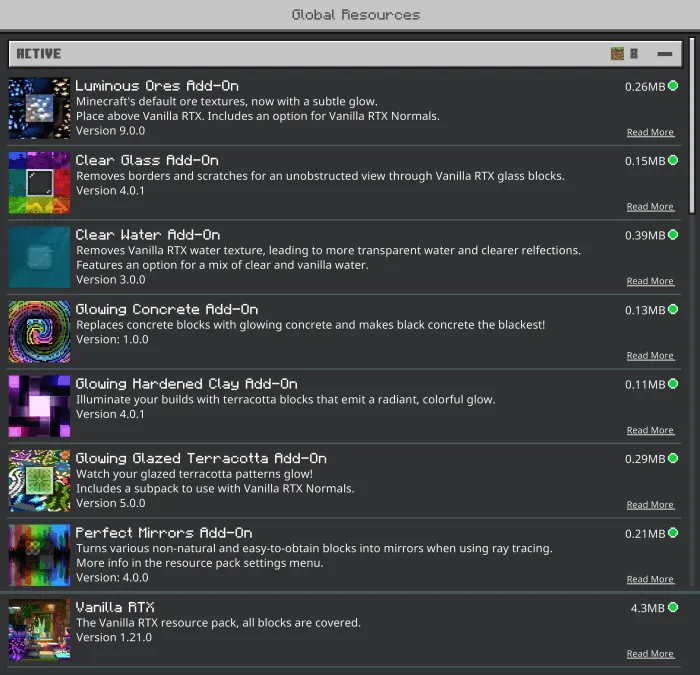
Task: Click the Clear Water Add-On pack icon
Action: click(39, 257)
